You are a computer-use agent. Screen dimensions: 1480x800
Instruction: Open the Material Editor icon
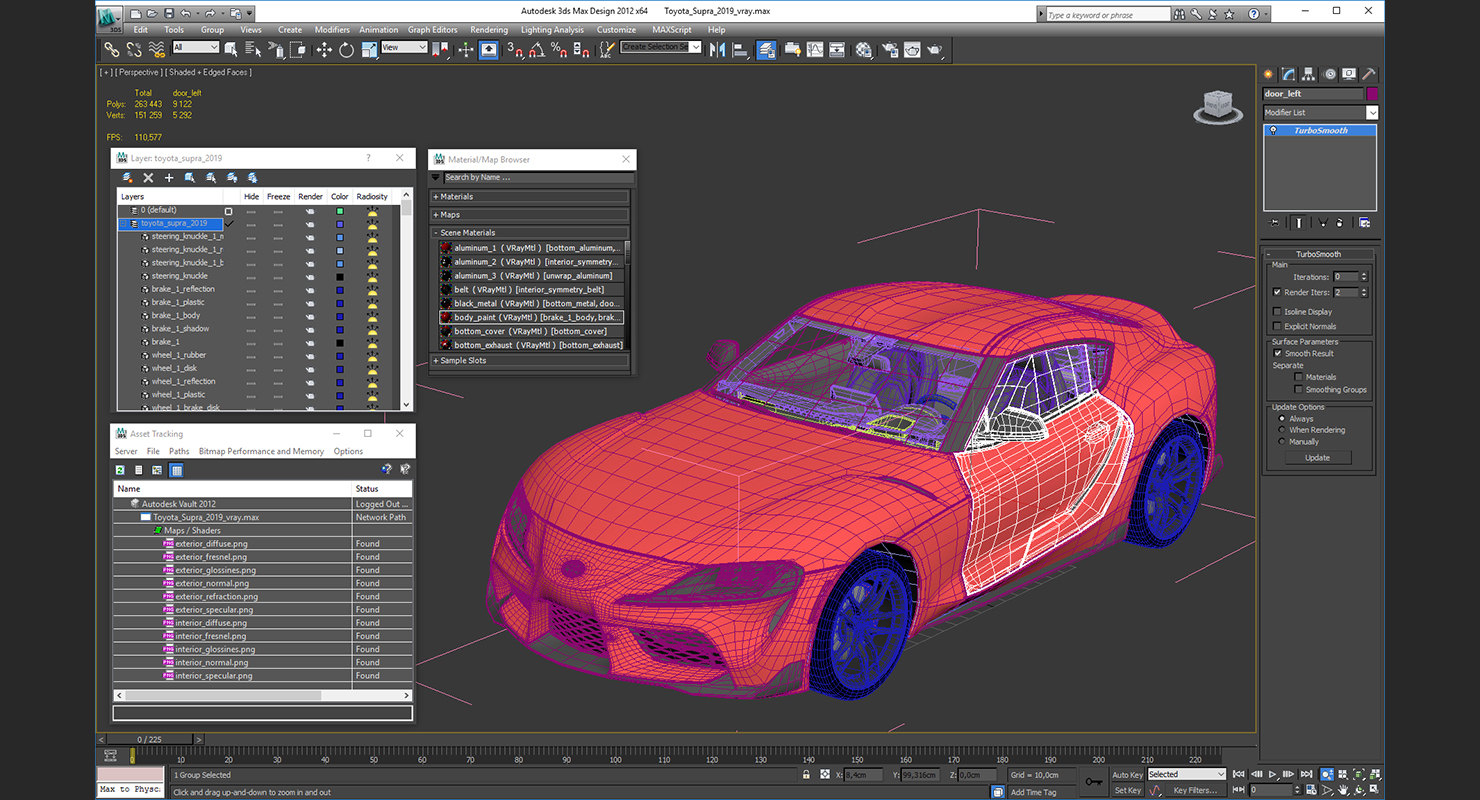pos(864,49)
